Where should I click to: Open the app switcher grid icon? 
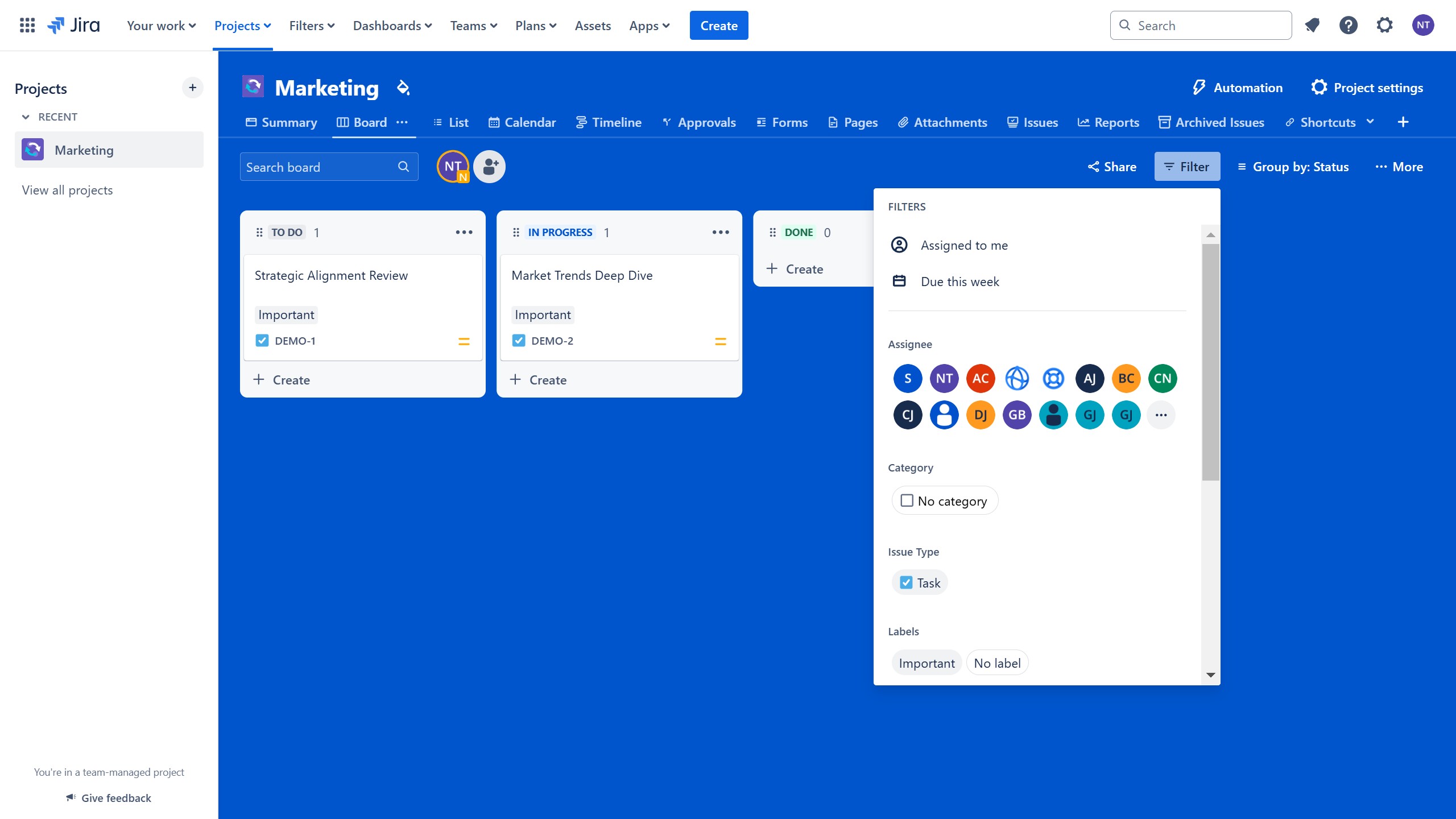tap(27, 26)
